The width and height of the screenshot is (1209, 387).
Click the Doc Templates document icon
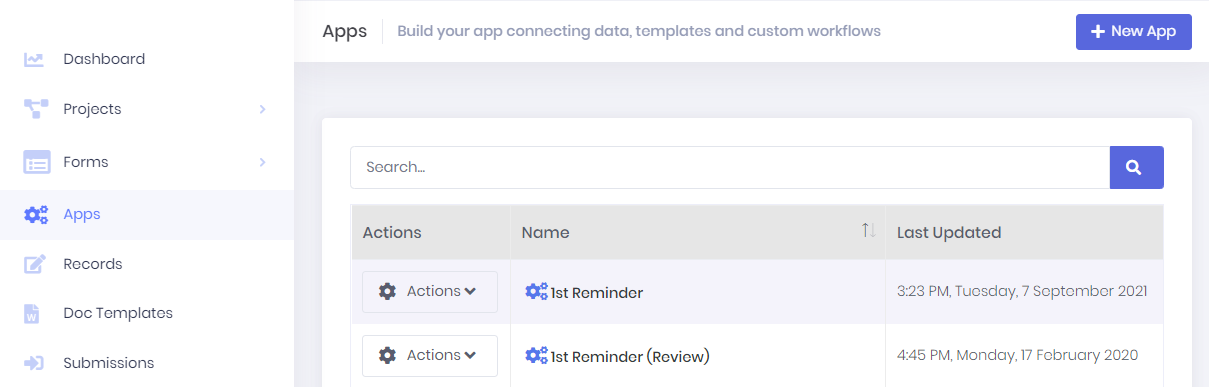click(x=32, y=313)
